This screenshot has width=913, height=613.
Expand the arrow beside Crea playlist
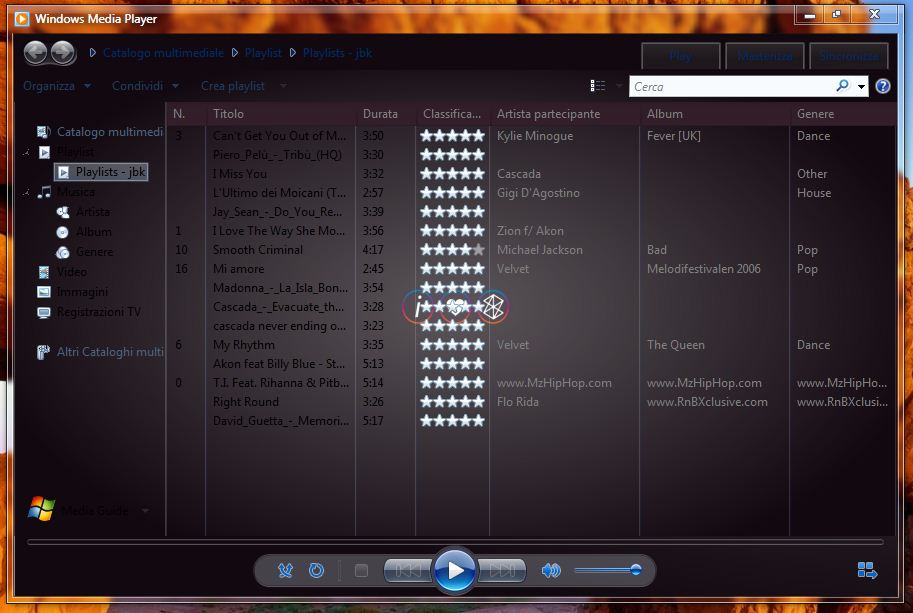pyautogui.click(x=283, y=86)
